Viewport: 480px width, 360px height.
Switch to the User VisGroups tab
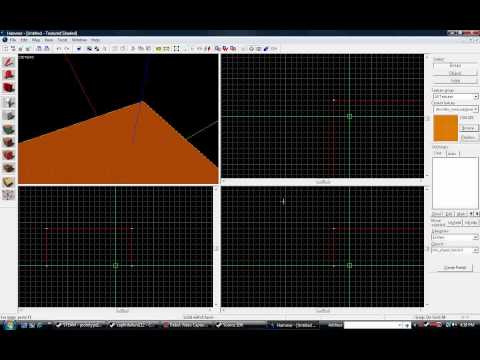pos(438,153)
